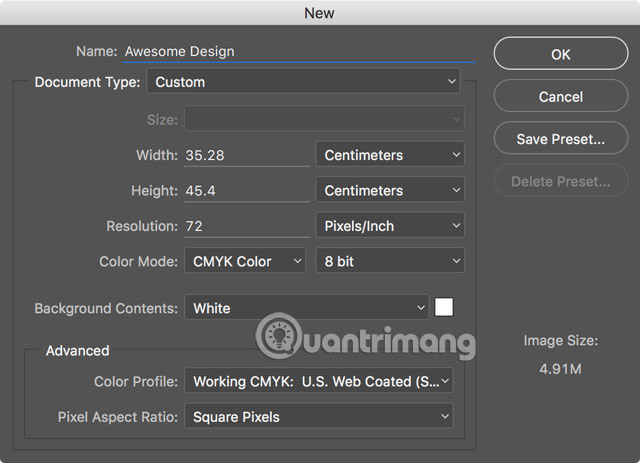Click the OK button

pos(560,54)
